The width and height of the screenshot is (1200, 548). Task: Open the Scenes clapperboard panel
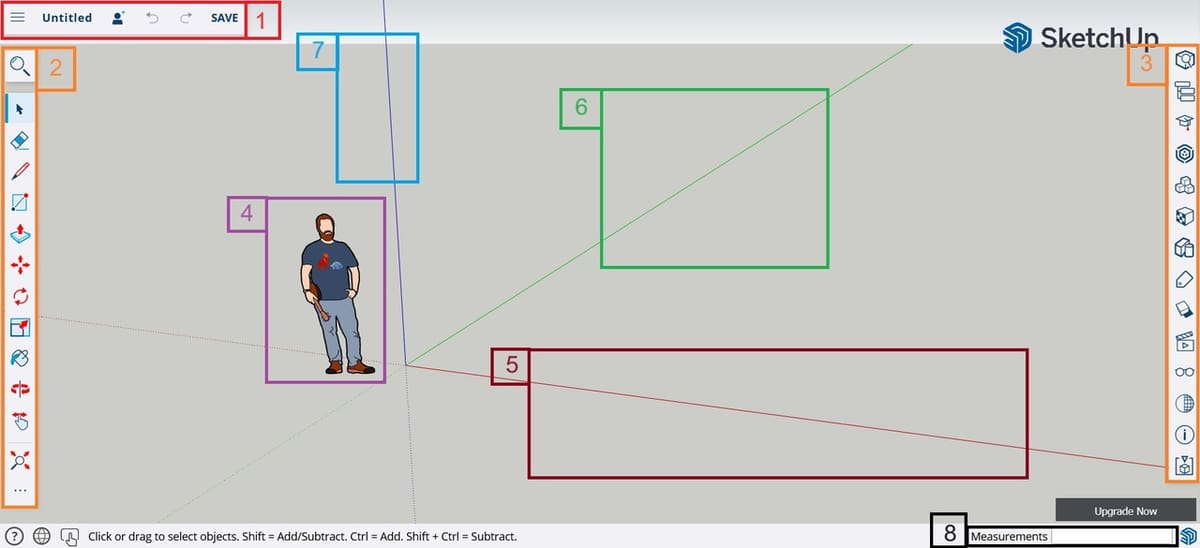[x=1185, y=342]
